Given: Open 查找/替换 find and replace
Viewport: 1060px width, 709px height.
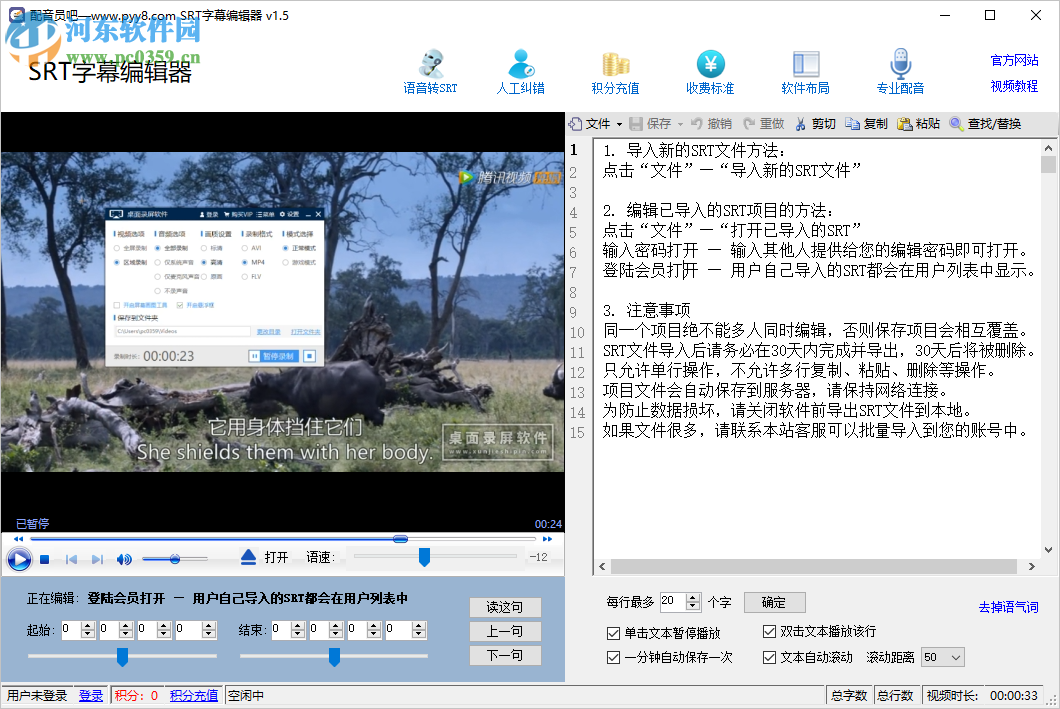Looking at the screenshot, I should tap(986, 124).
